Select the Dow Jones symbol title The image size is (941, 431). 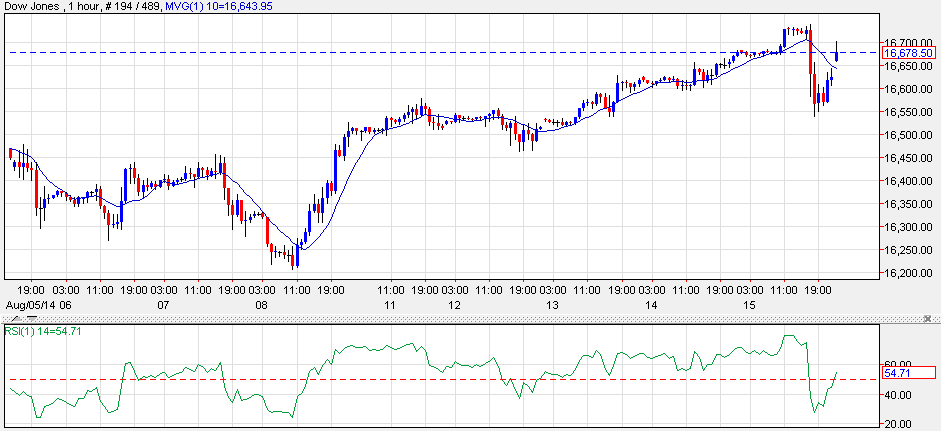tap(32, 6)
